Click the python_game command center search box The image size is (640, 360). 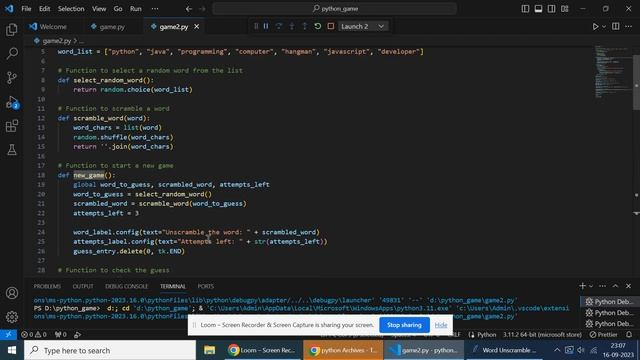point(334,9)
